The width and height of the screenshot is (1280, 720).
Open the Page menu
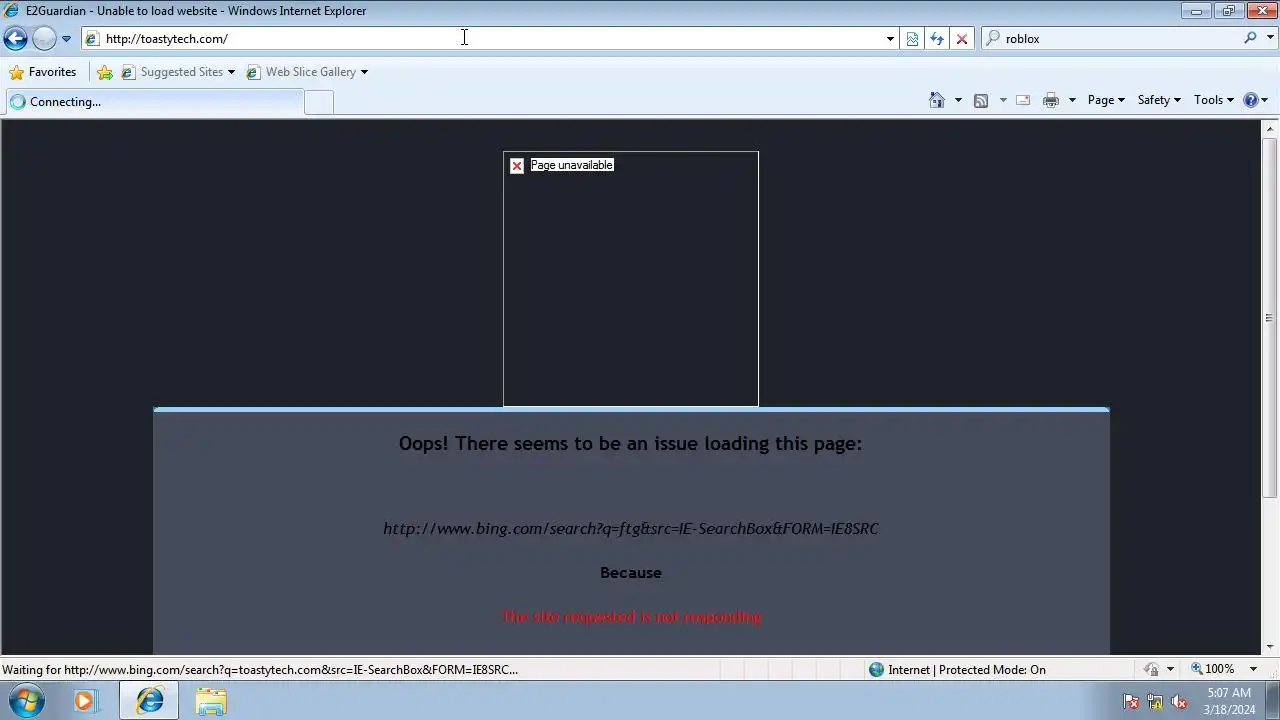tap(1106, 100)
